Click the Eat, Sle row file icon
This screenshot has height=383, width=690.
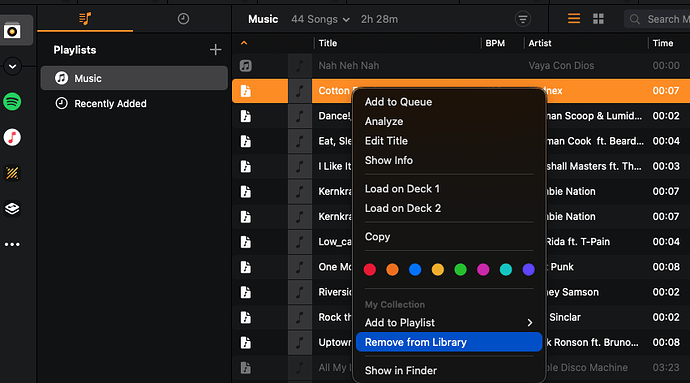coord(246,141)
